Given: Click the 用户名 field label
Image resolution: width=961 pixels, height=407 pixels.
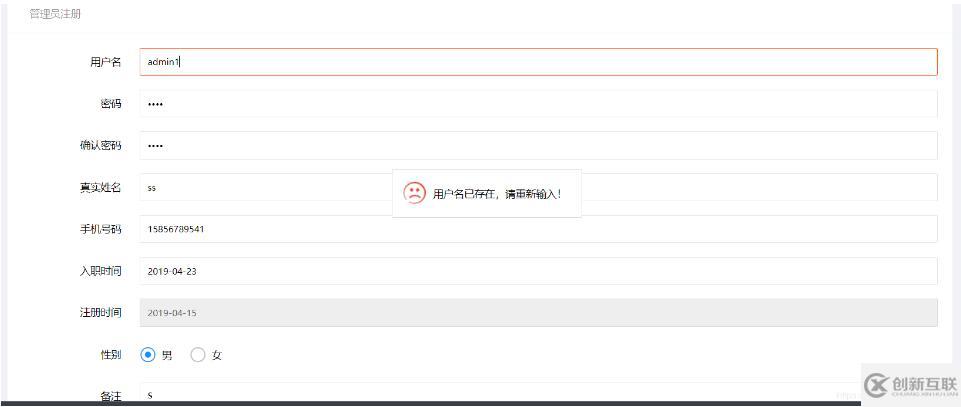Looking at the screenshot, I should (105, 63).
